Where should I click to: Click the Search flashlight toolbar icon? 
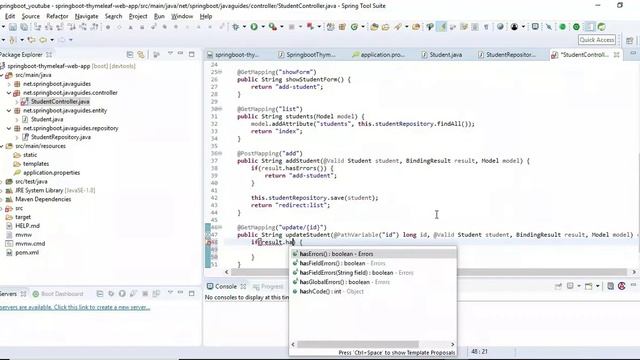tap(398, 27)
